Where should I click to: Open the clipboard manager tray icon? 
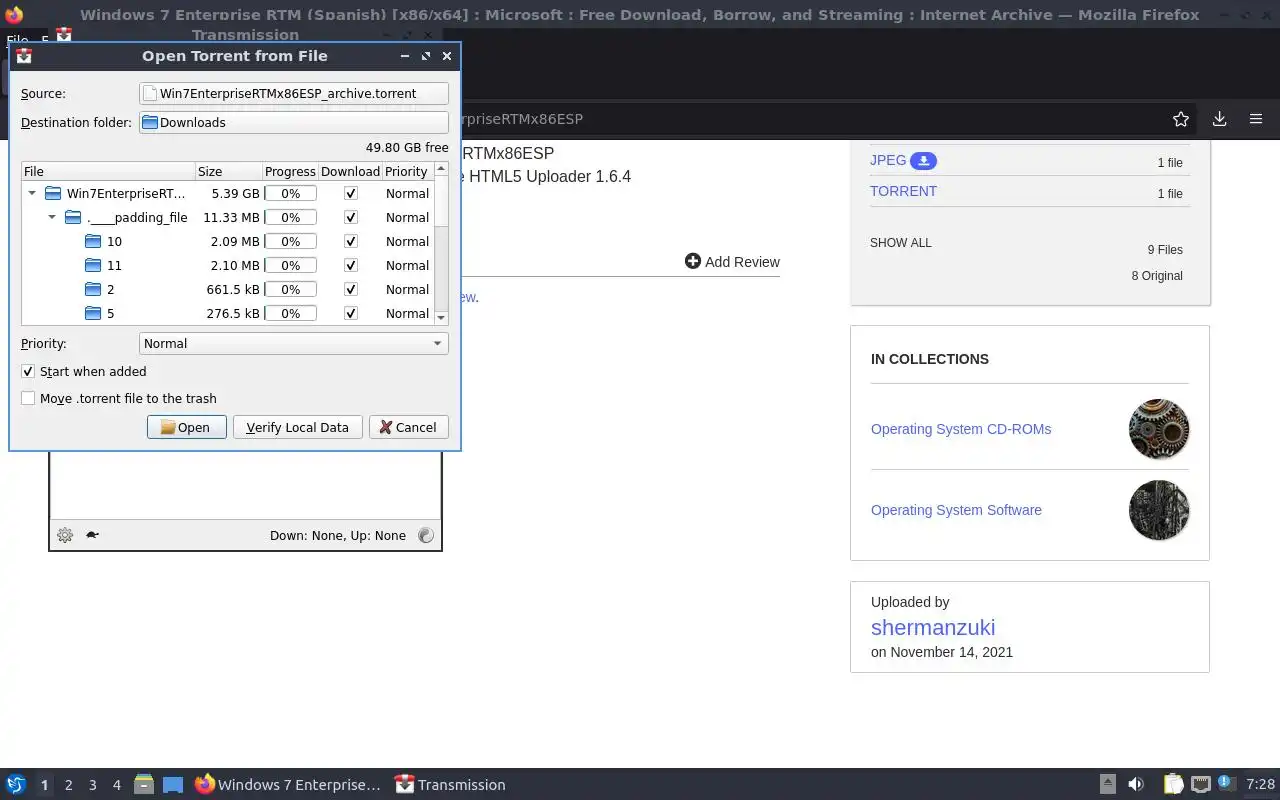click(x=1173, y=784)
